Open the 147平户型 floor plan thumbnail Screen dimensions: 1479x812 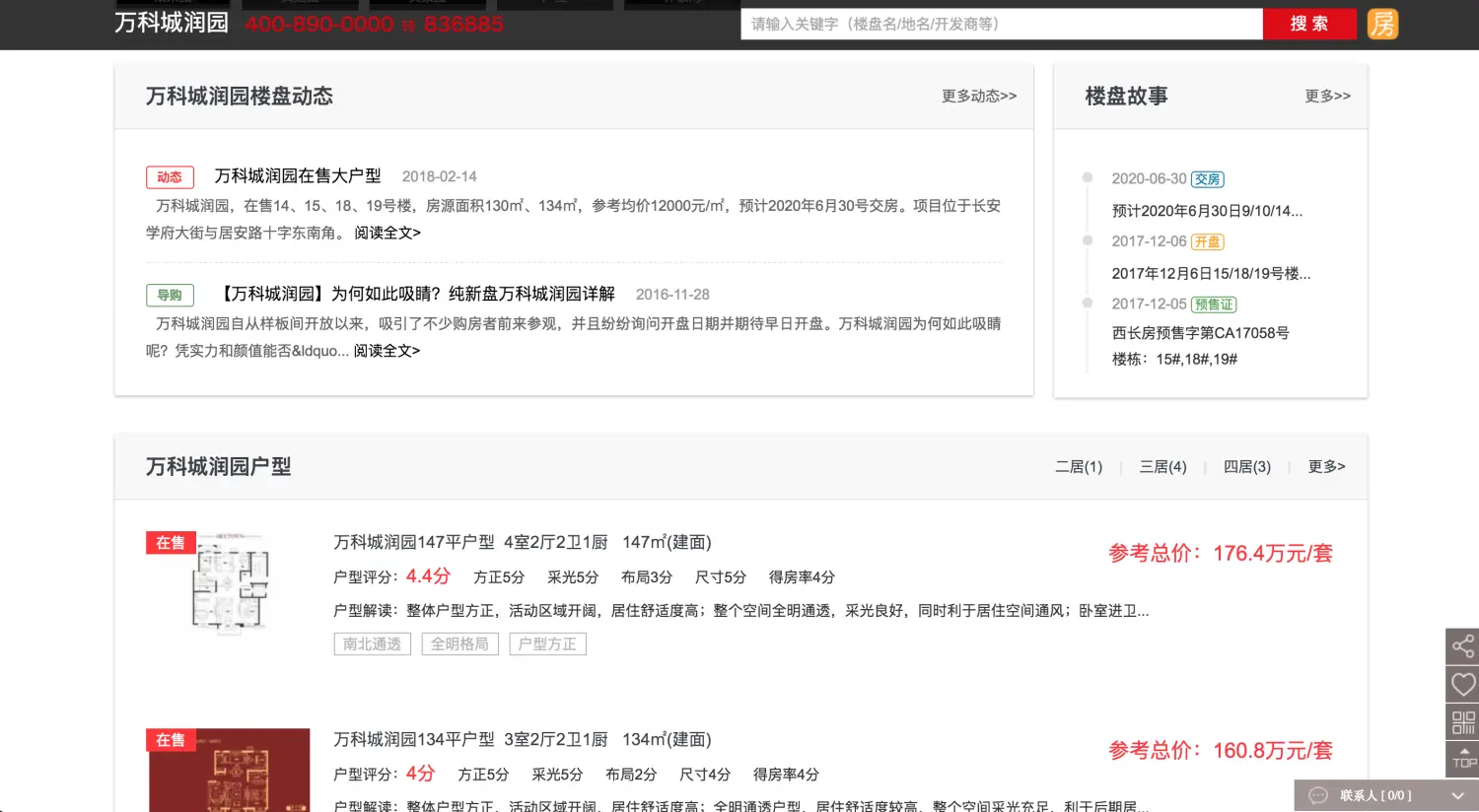[229, 583]
